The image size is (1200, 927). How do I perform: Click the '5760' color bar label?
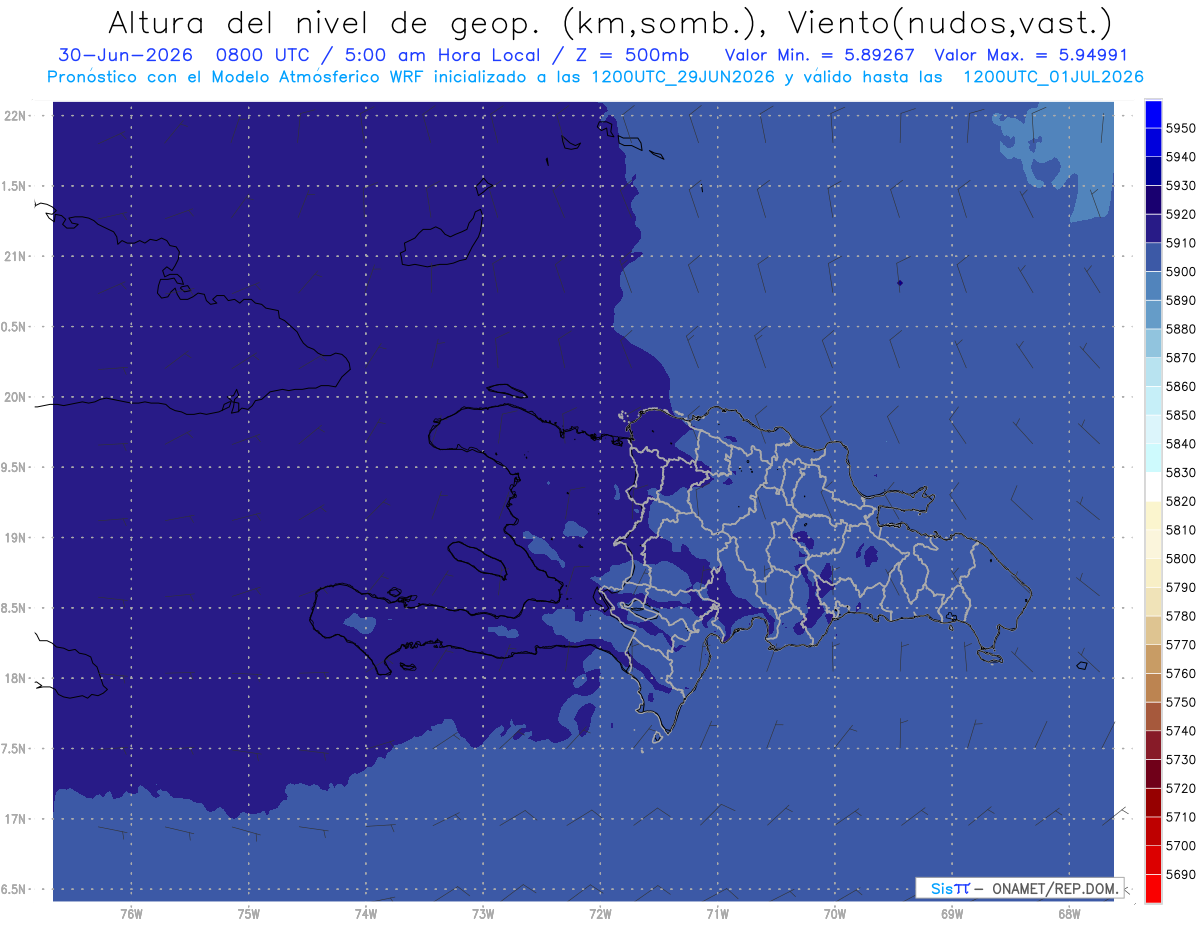tap(1180, 674)
